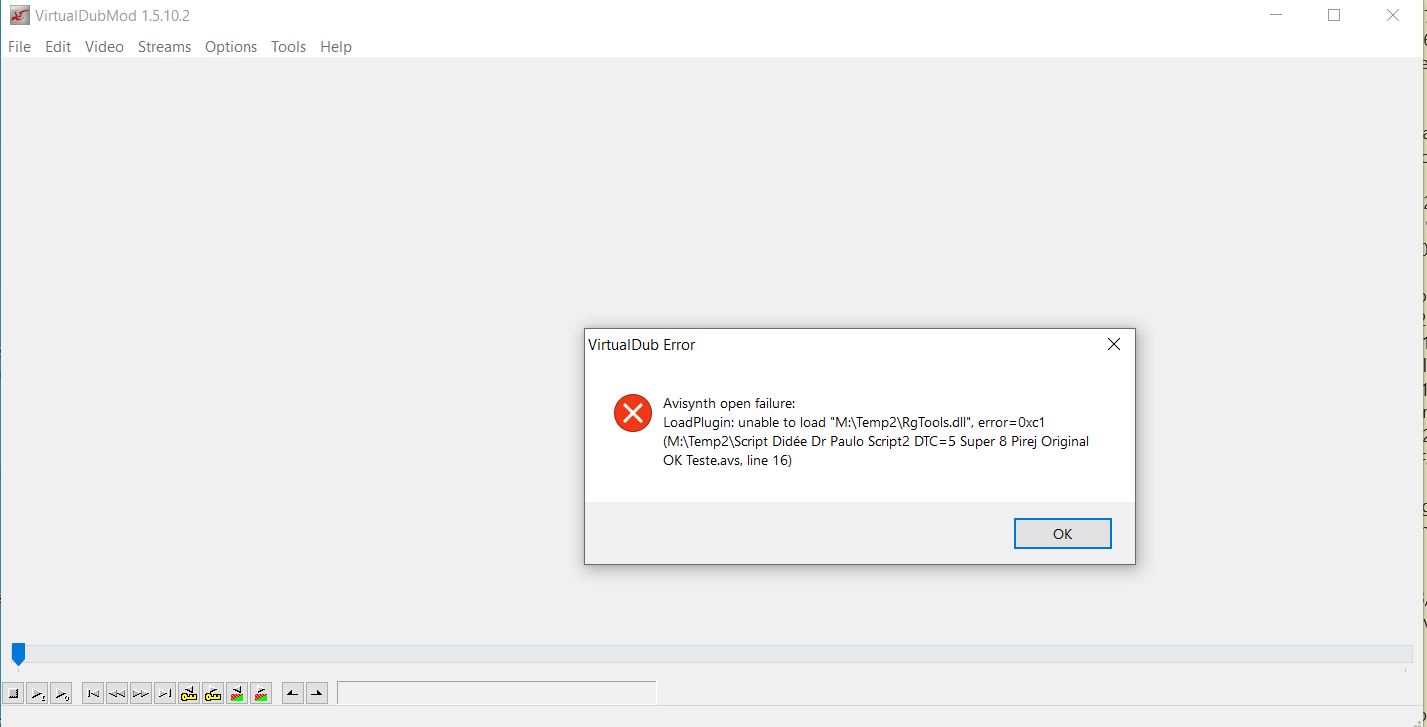Open the File menu
The image size is (1427, 727).
[x=19, y=47]
